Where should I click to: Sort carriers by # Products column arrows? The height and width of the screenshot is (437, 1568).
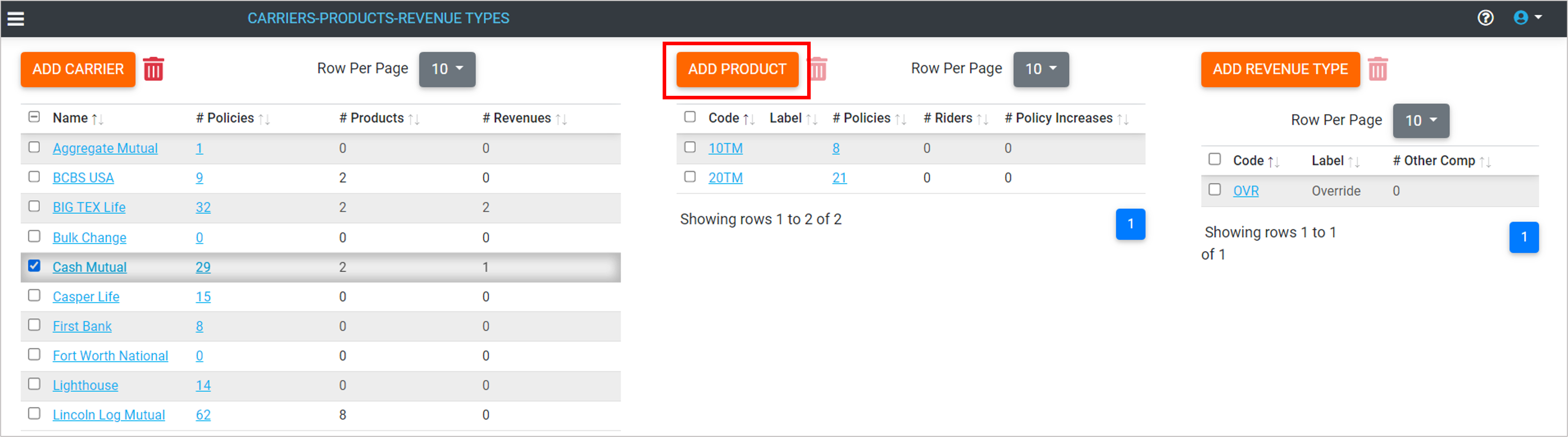click(414, 119)
